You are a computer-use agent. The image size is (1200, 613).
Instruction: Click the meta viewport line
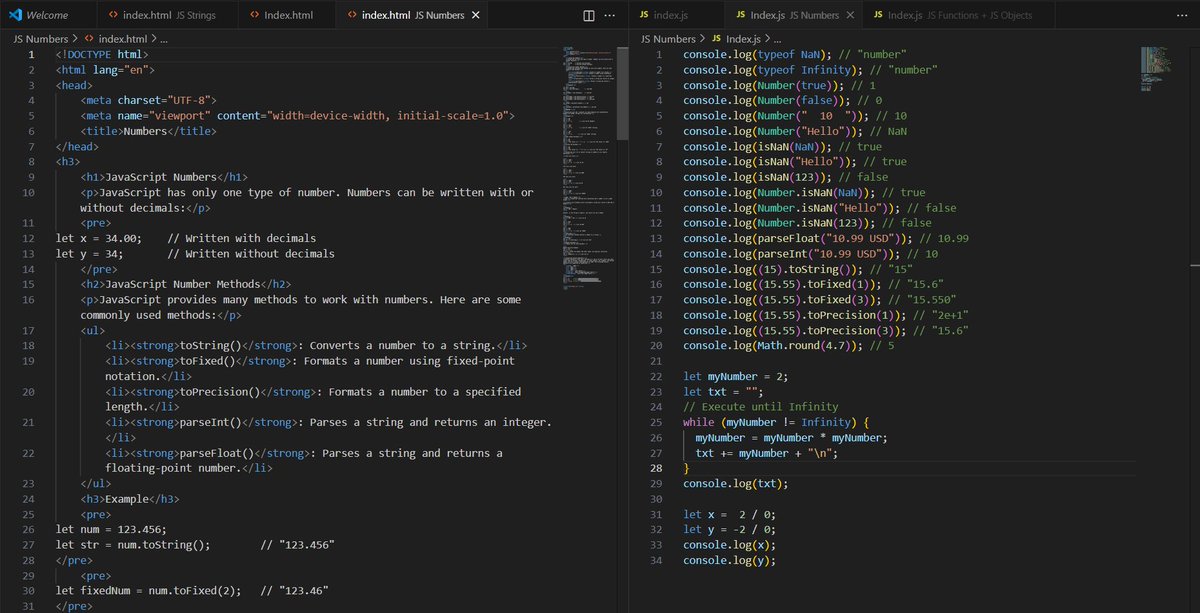pos(298,116)
